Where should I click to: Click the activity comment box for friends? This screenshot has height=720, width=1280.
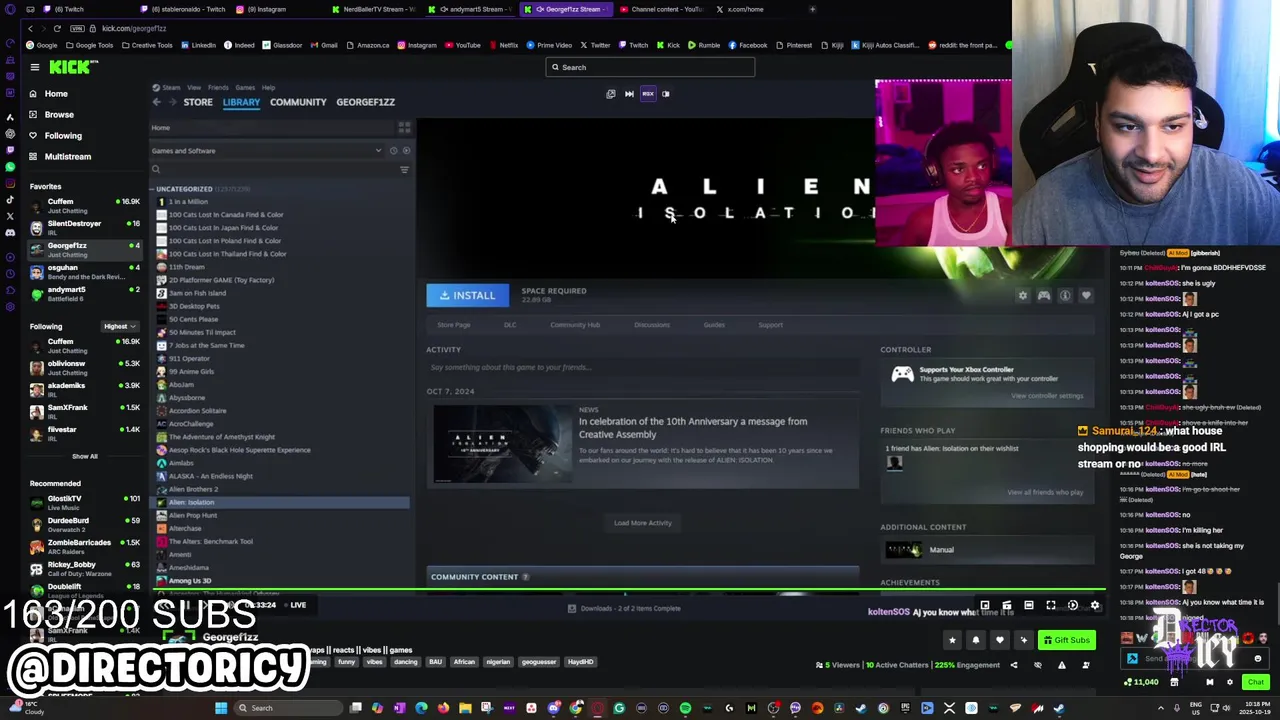click(x=642, y=367)
